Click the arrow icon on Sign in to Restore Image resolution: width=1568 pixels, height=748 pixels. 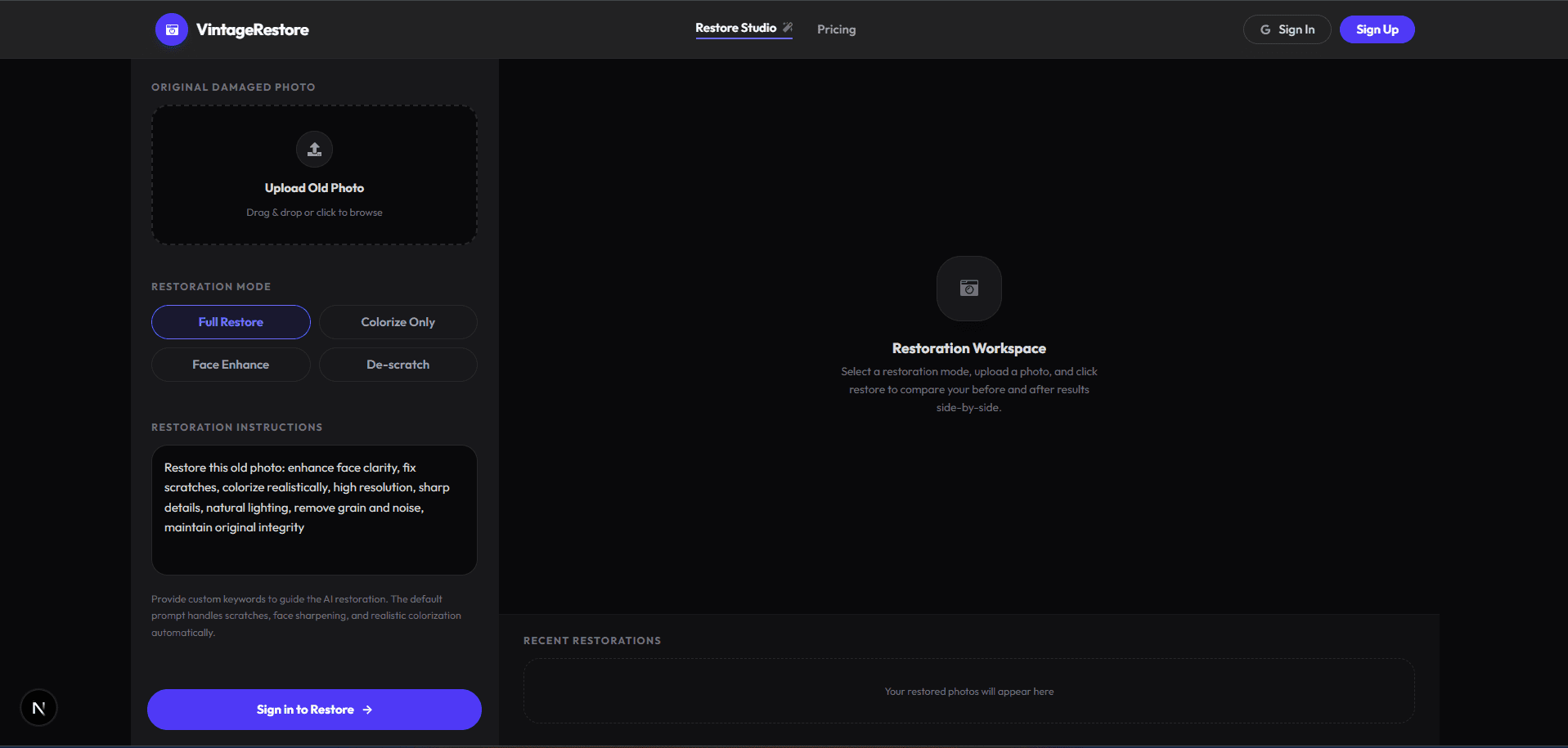[368, 710]
